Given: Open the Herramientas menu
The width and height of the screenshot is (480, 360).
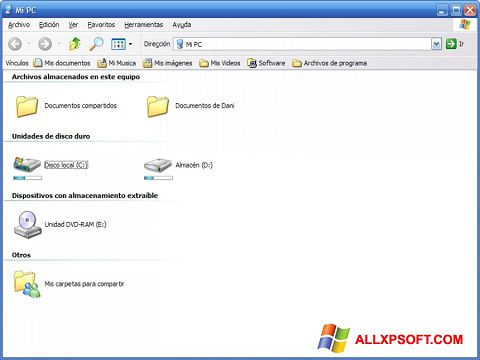Looking at the screenshot, I should [144, 25].
